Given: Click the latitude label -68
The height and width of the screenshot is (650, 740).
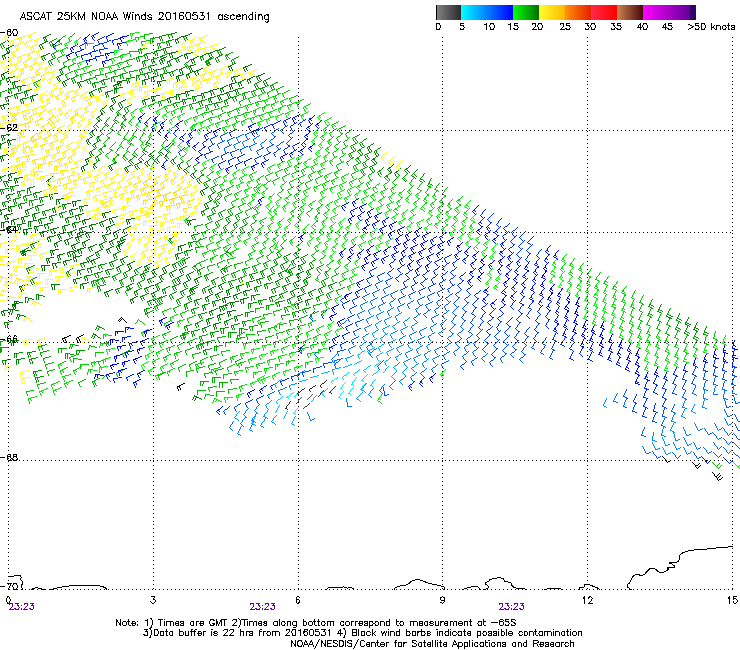Looking at the screenshot, I should coord(9,457).
